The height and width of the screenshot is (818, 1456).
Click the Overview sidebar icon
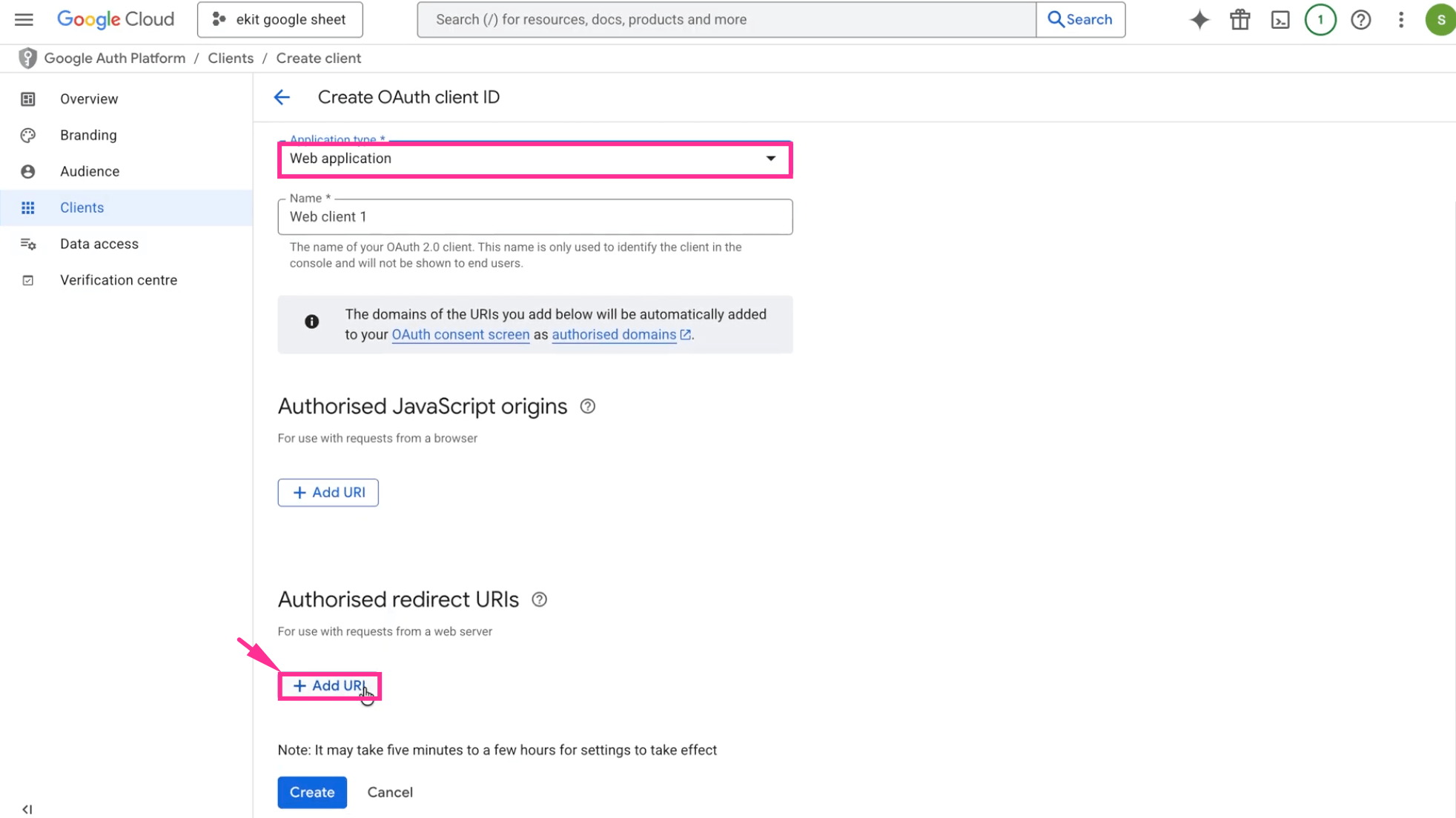tap(28, 99)
